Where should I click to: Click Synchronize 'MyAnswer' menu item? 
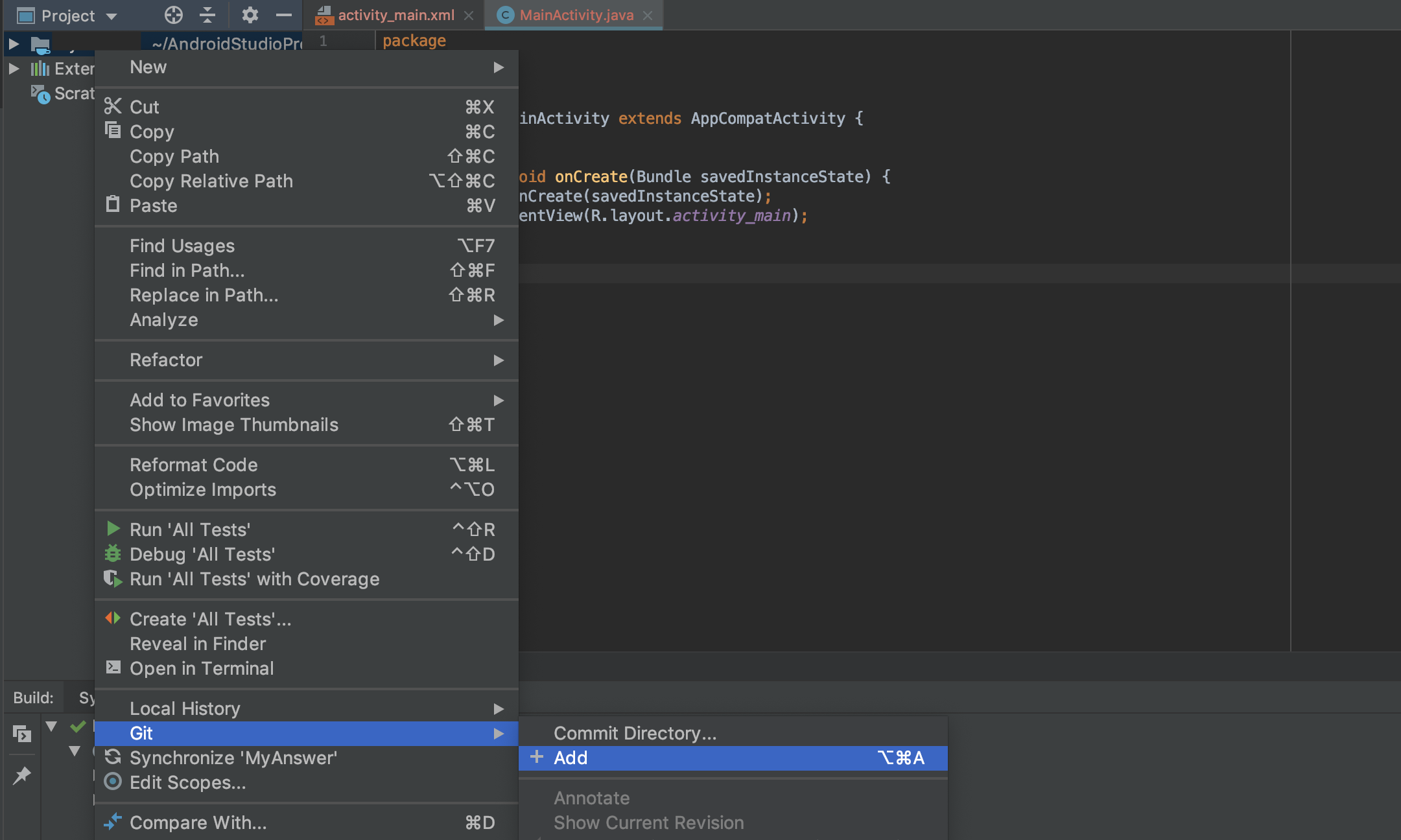233,758
